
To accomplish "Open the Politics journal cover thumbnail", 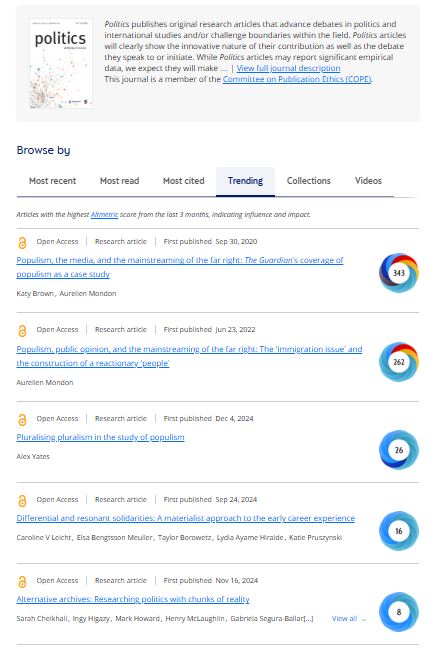I will [x=61, y=63].
